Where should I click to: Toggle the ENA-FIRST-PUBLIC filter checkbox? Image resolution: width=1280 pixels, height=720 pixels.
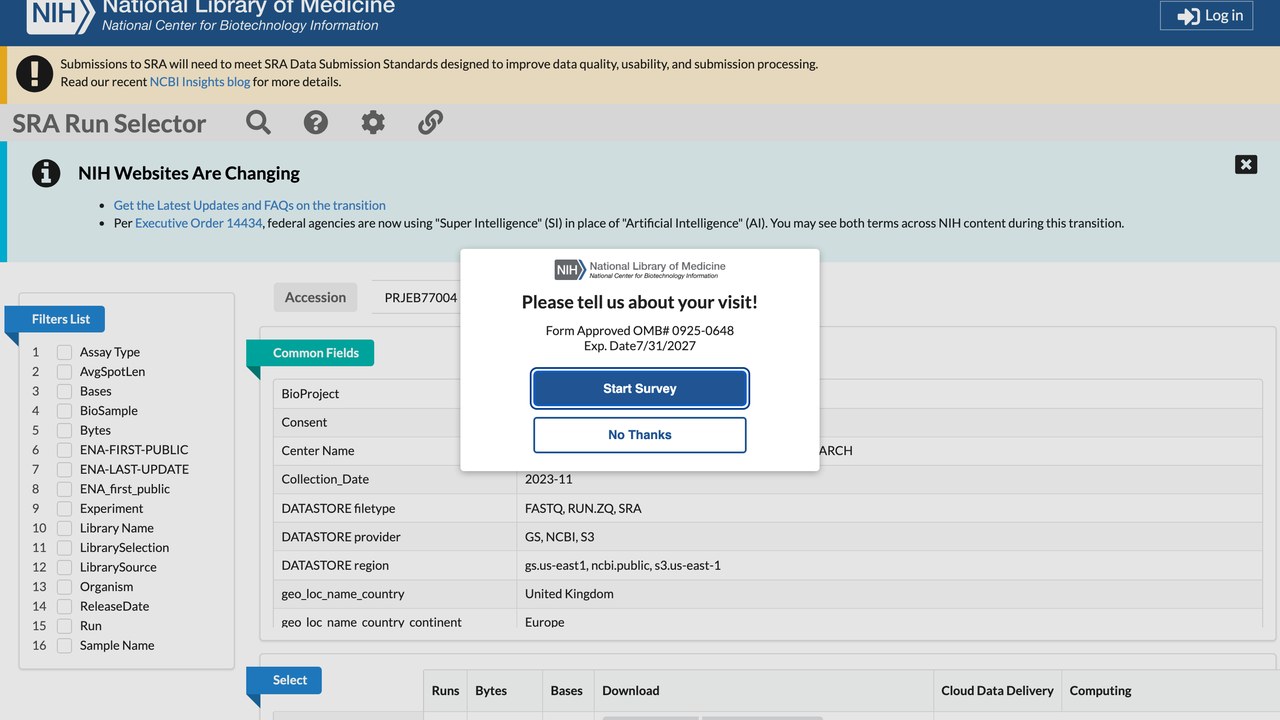tap(64, 450)
